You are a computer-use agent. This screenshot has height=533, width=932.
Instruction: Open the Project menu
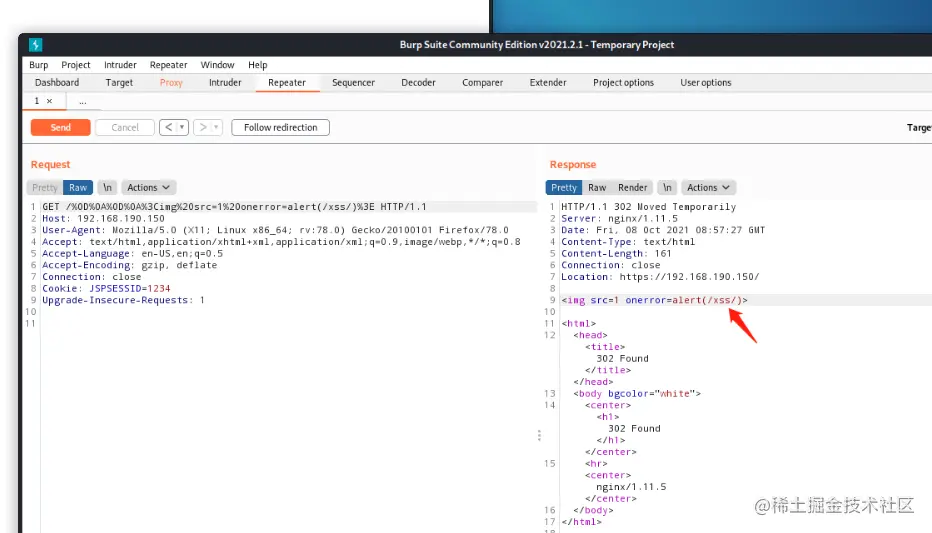[75, 65]
